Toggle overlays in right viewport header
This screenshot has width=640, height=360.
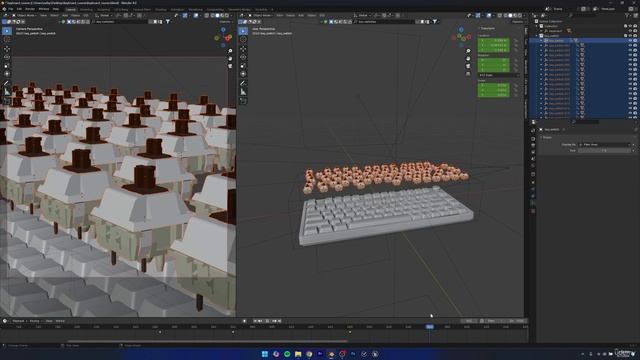(x=489, y=16)
